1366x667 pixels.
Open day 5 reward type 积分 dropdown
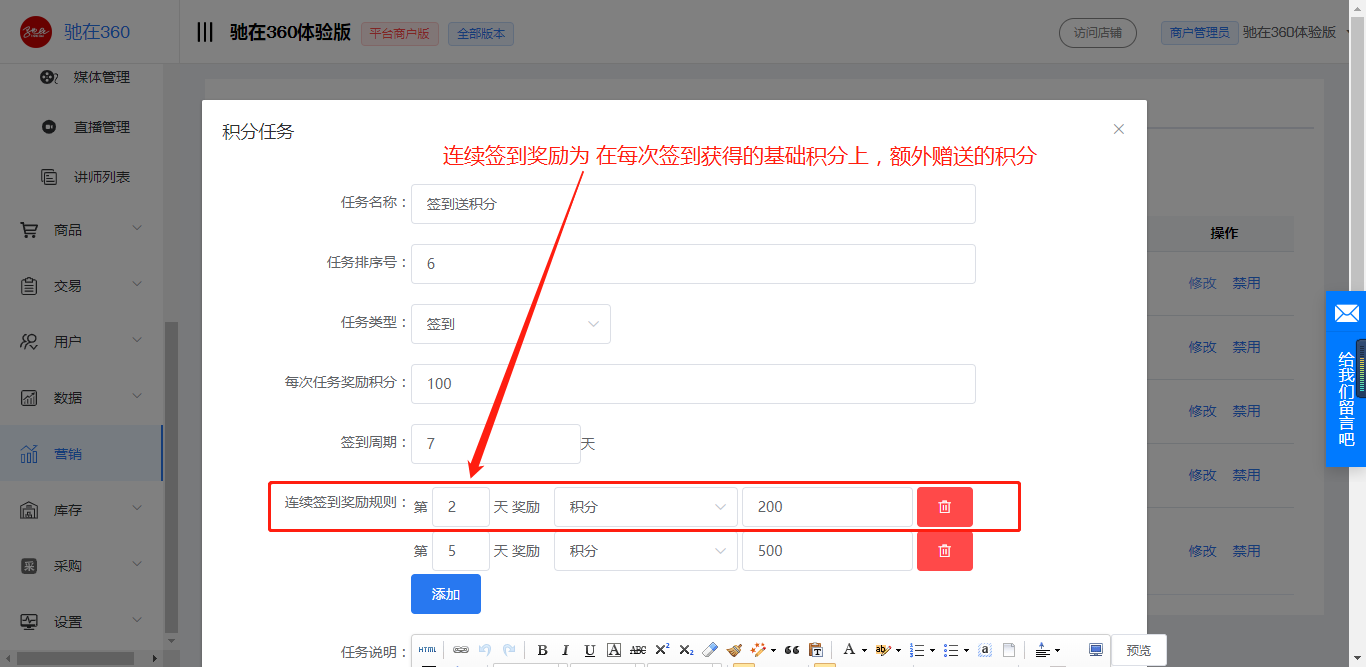(646, 551)
